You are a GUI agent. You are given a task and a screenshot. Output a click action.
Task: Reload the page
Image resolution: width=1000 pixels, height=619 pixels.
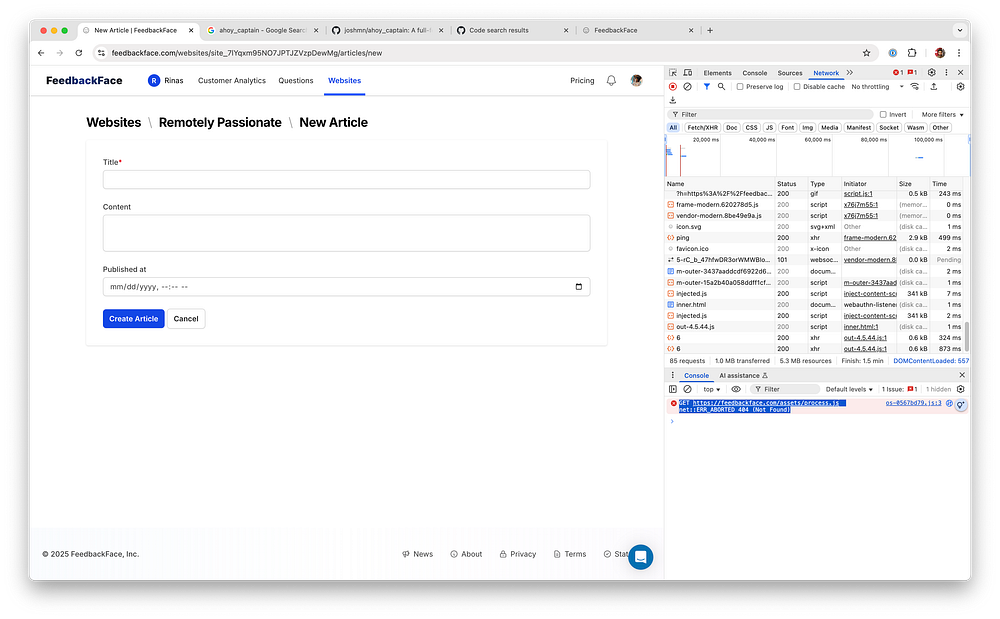[x=78, y=53]
